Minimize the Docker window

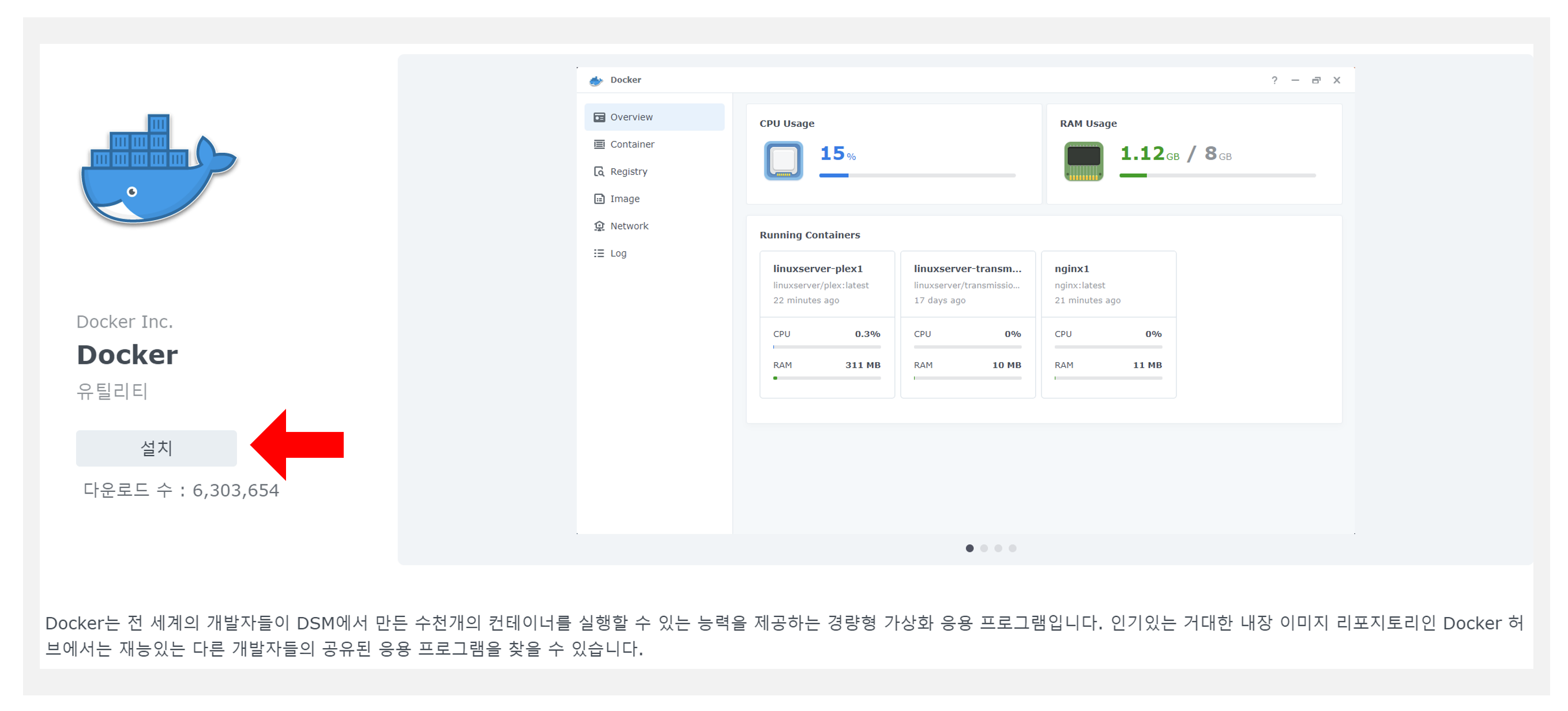pyautogui.click(x=1295, y=80)
